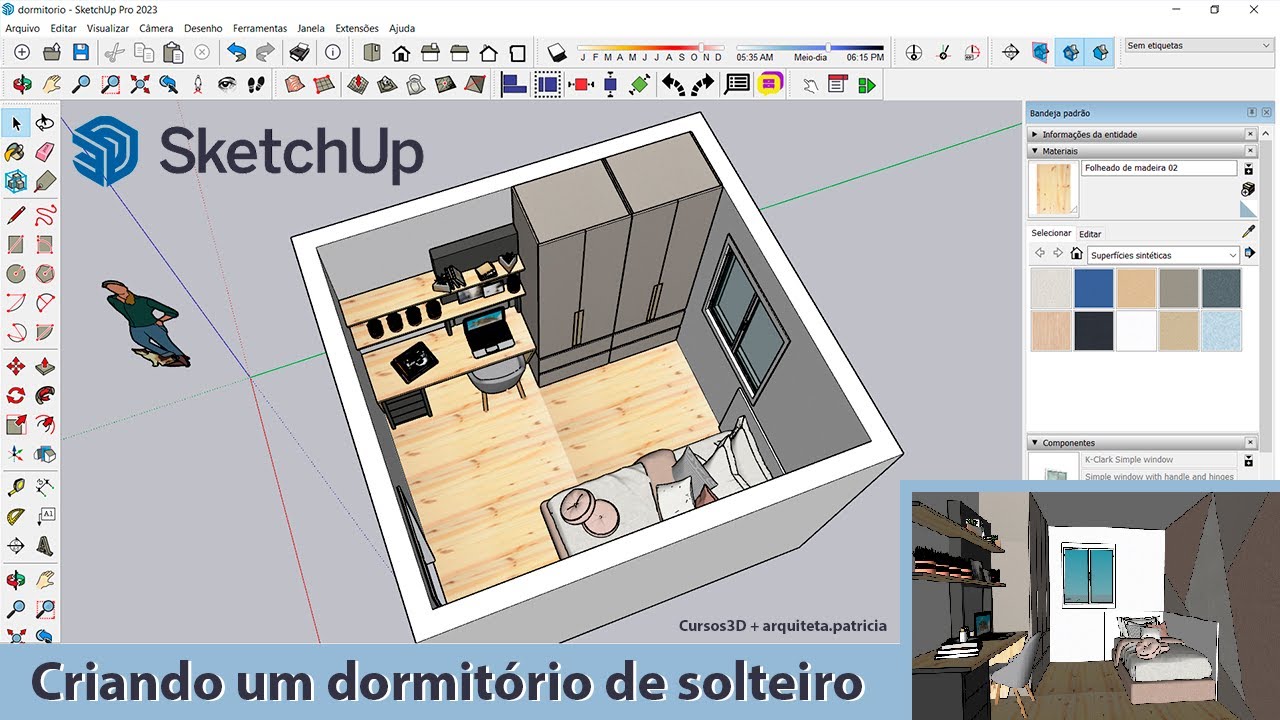Pick the Tape Measure tool
Image resolution: width=1280 pixels, height=720 pixels.
coord(15,487)
